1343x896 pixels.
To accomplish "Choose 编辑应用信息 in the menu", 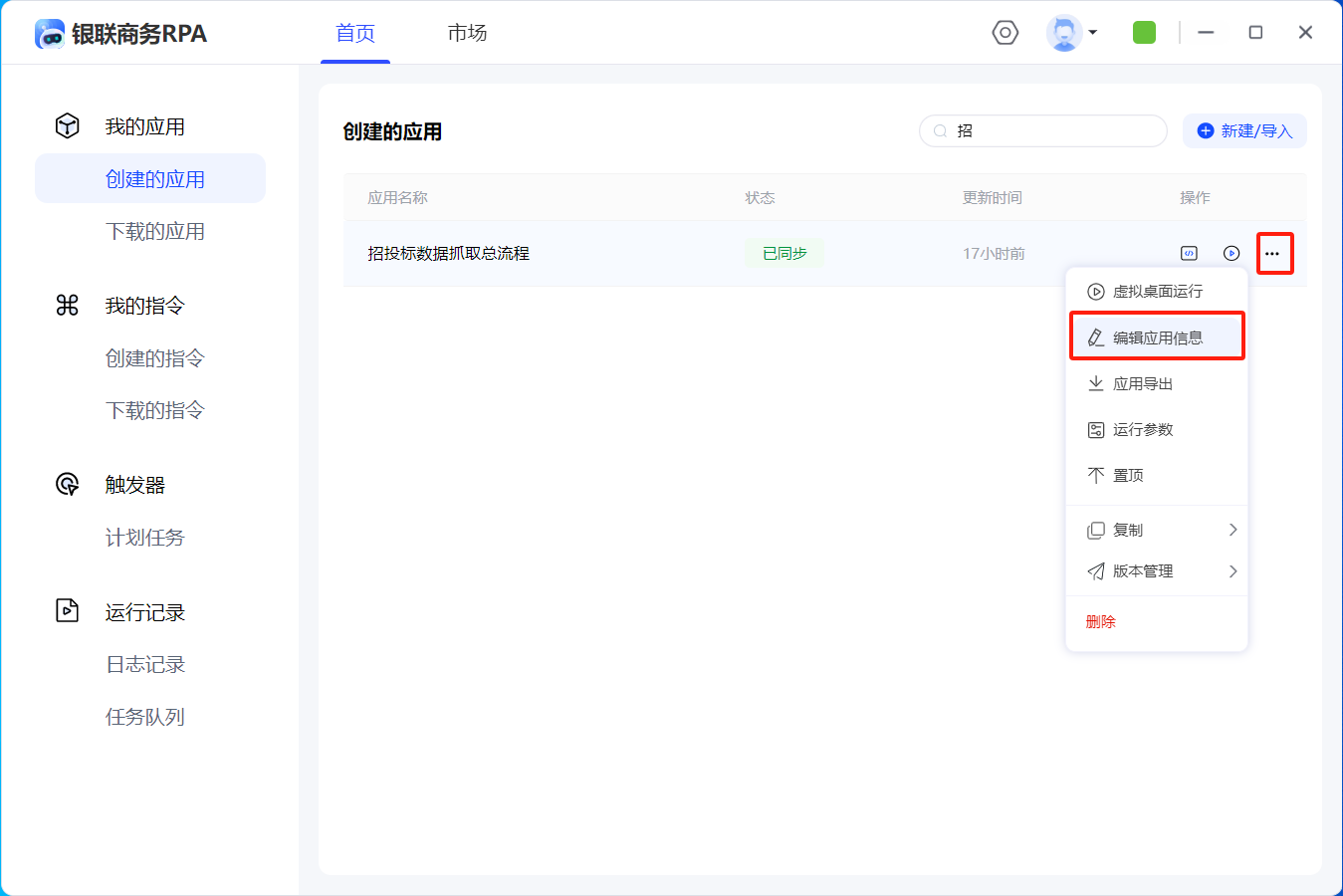I will click(1156, 337).
